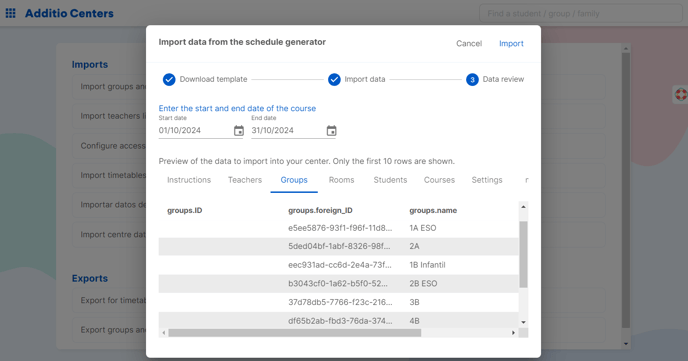Viewport: 688px width, 361px height.
Task: Click the Data review step 3 icon
Action: pos(472,79)
